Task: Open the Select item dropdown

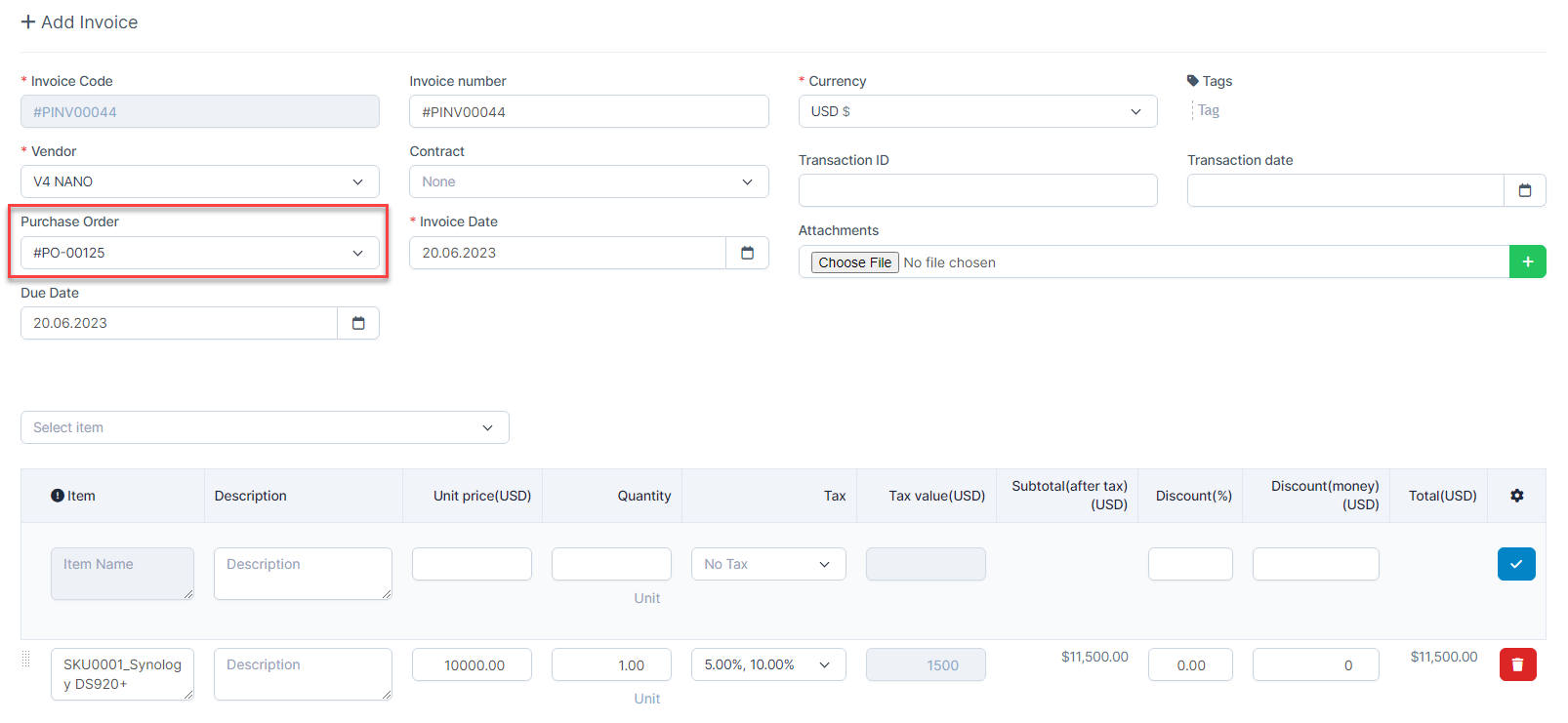Action: coord(264,427)
